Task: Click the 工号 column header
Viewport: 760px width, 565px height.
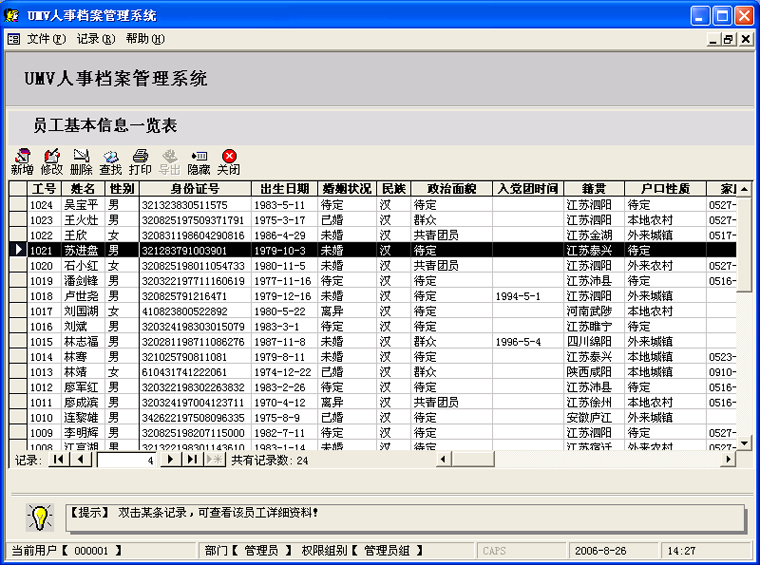Action: click(x=44, y=188)
